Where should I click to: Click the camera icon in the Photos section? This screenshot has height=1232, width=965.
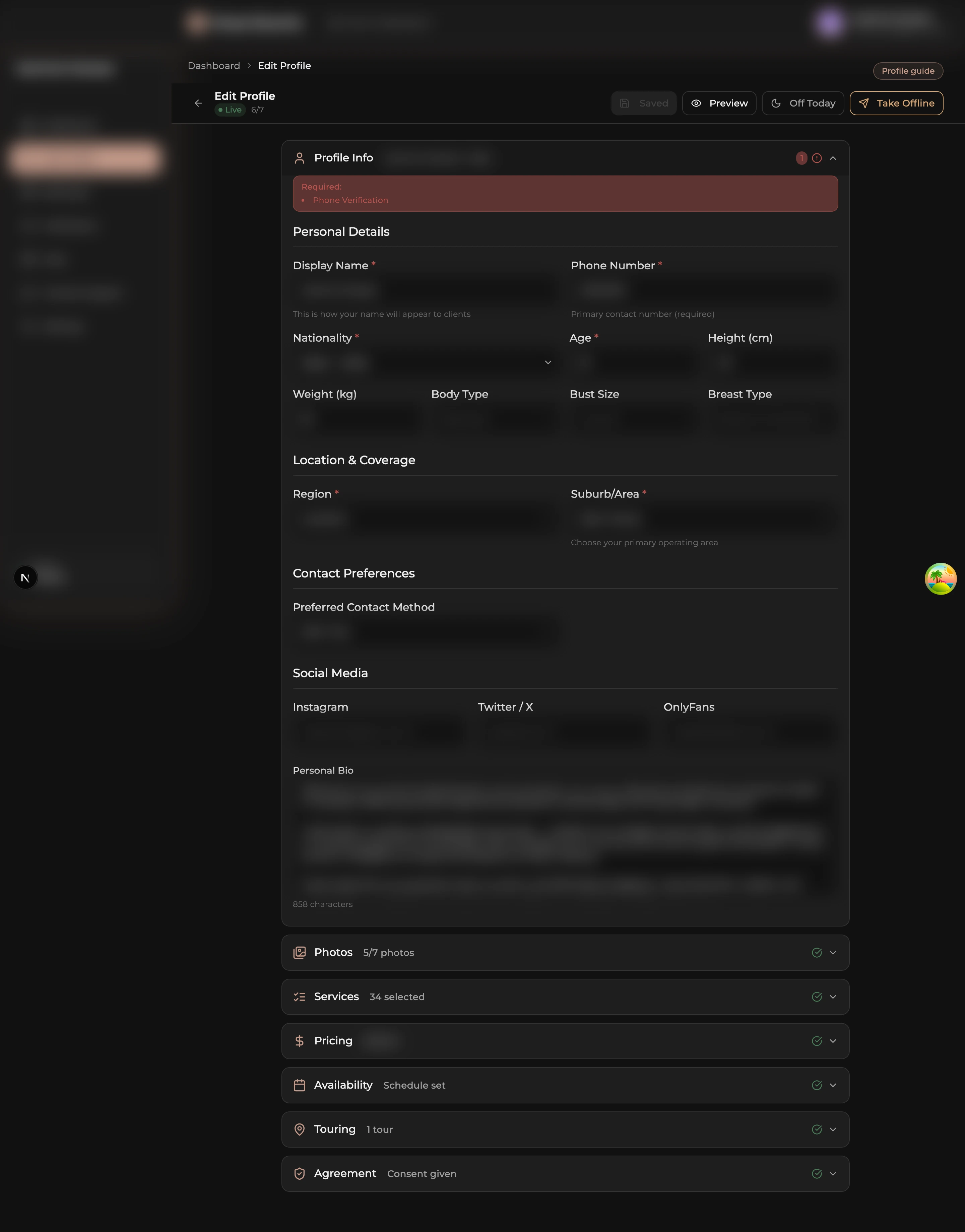[300, 952]
